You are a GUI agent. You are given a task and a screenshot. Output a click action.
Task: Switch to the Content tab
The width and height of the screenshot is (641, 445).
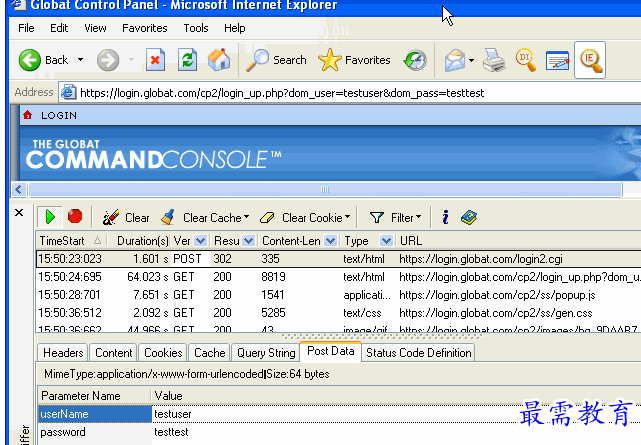[x=114, y=353]
